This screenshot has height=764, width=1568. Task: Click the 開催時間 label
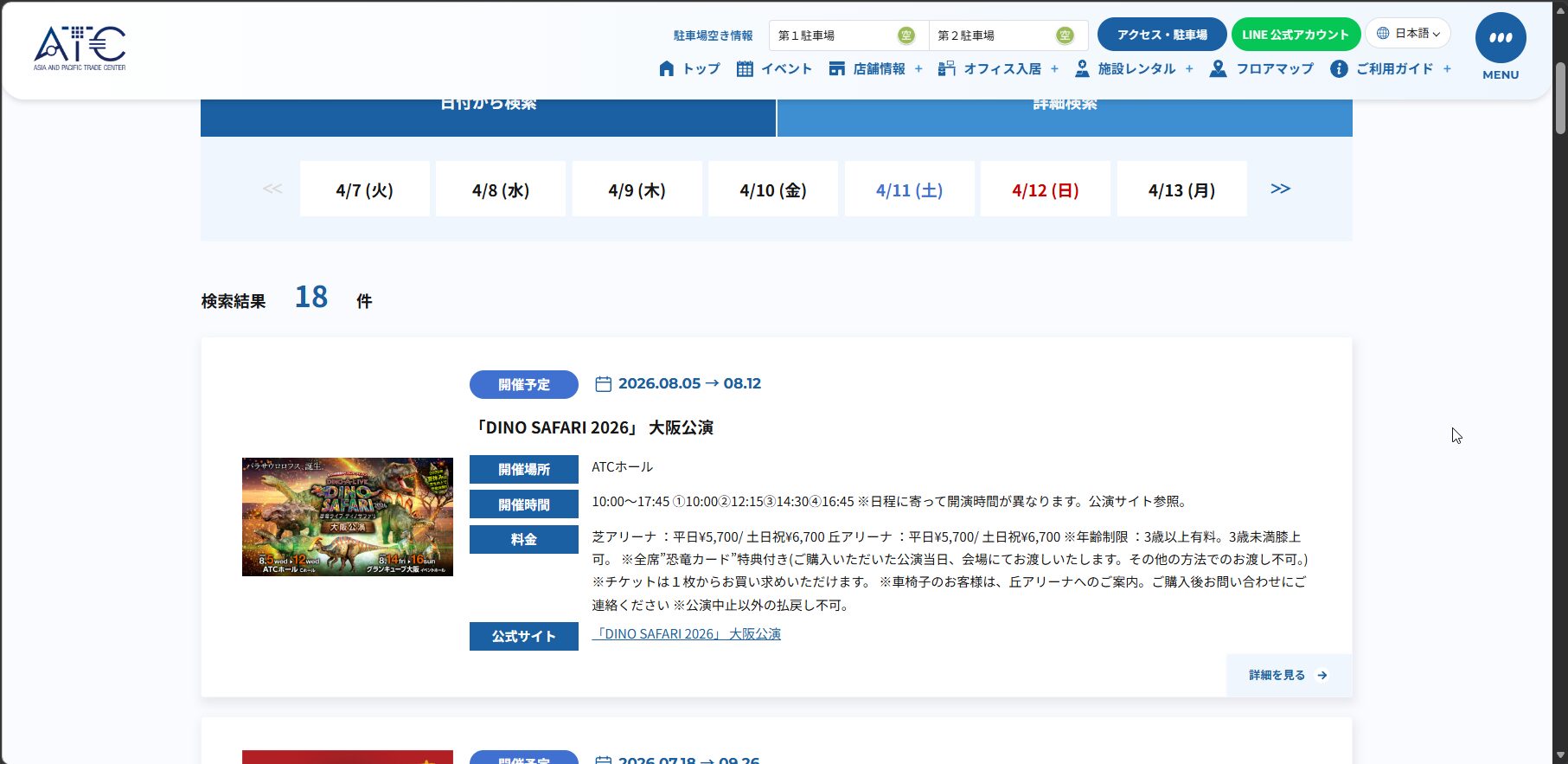click(524, 504)
